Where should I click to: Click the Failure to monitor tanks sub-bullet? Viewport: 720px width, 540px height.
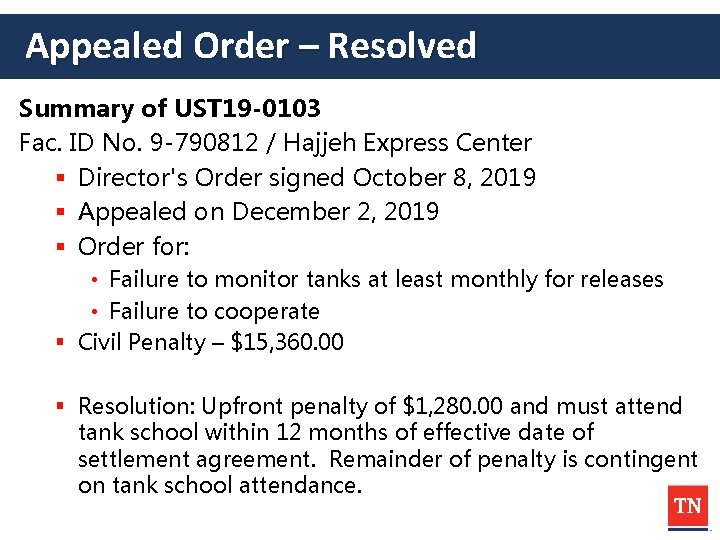click(x=386, y=279)
